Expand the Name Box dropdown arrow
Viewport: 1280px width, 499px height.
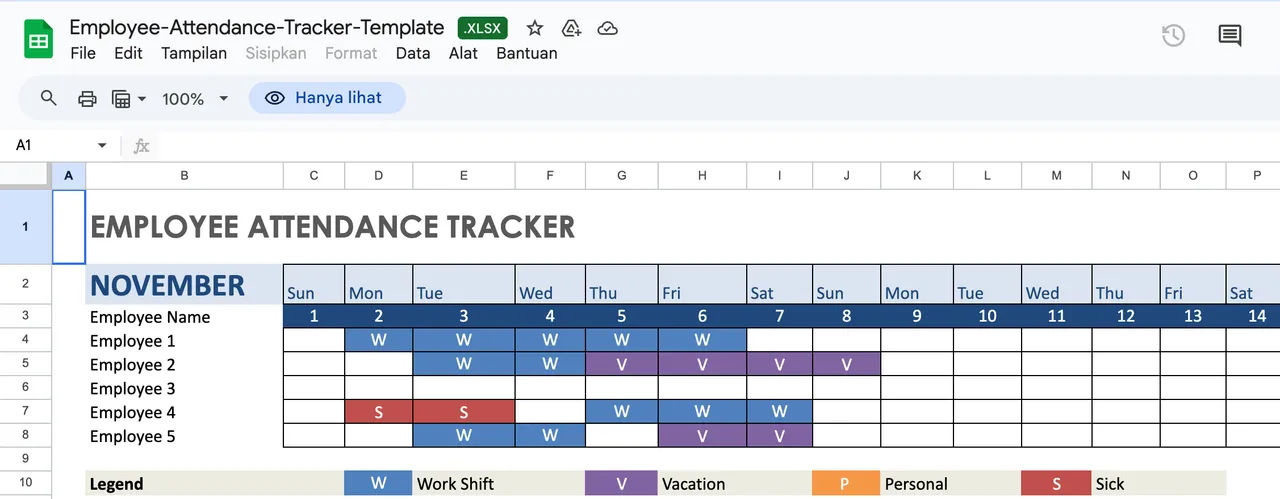(102, 146)
